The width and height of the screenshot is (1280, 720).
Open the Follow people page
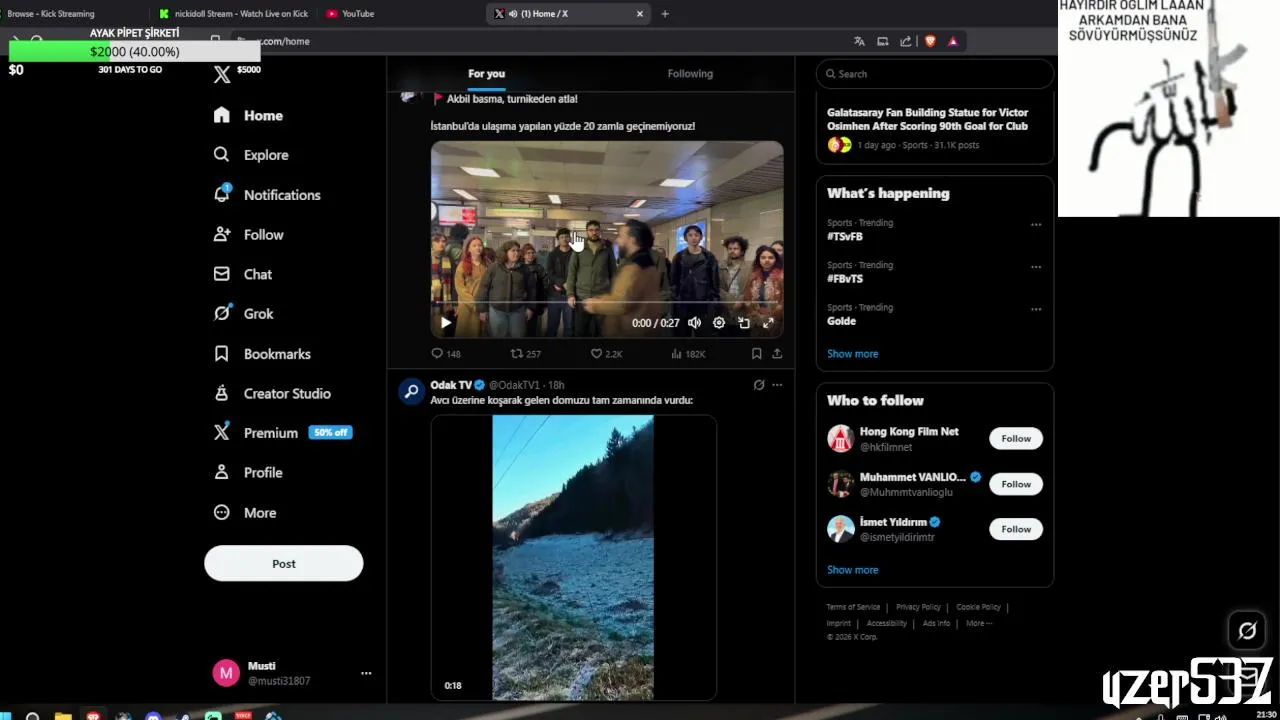tap(248, 234)
